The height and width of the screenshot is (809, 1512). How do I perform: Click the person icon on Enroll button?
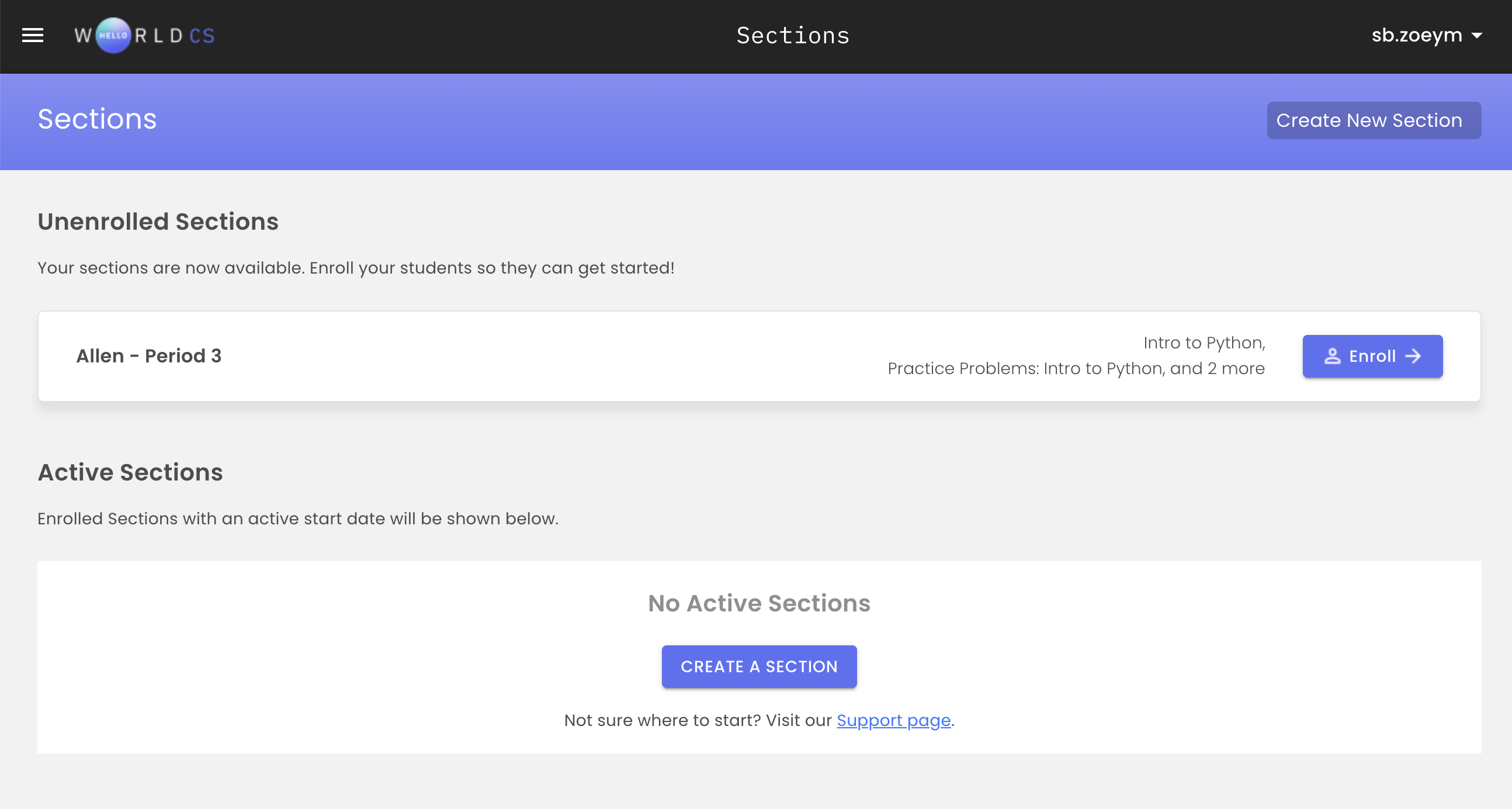click(1333, 356)
